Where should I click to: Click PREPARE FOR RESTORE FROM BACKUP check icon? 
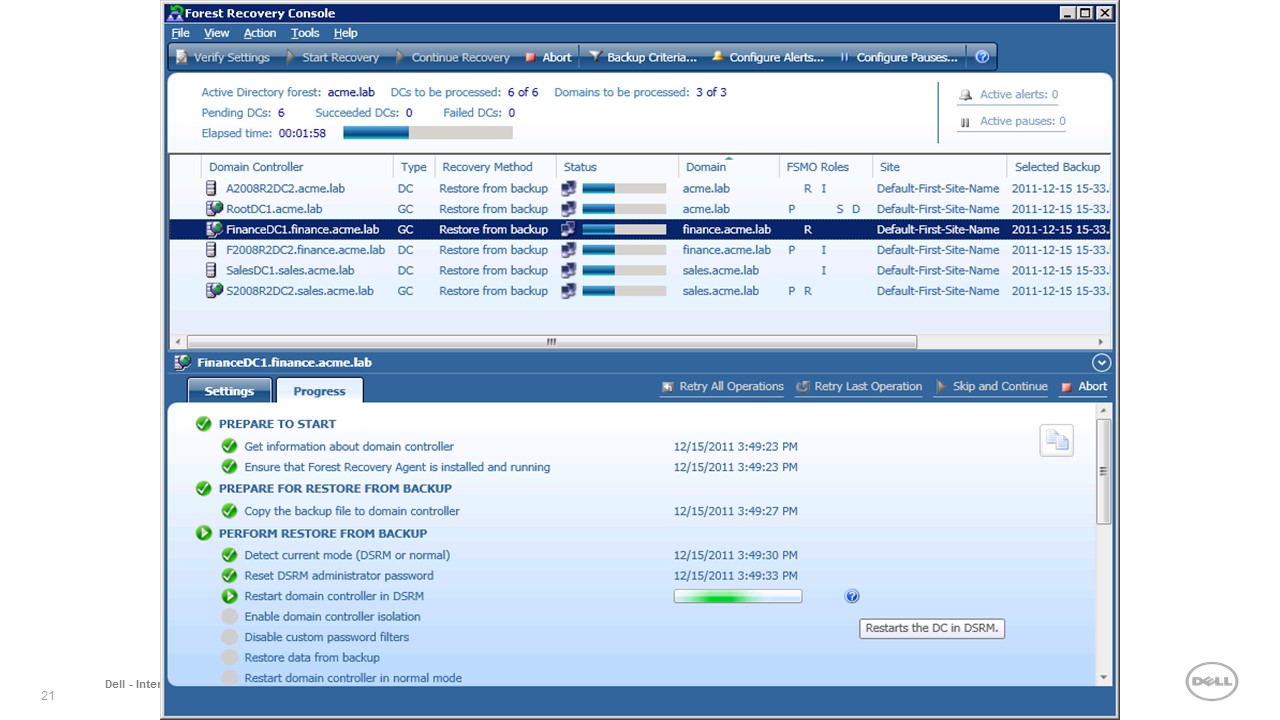tap(204, 488)
